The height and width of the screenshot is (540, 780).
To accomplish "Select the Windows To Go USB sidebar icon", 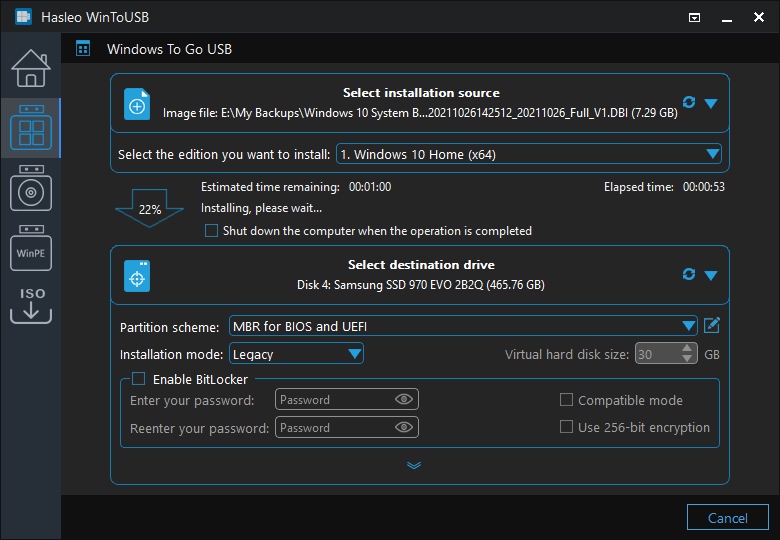I will point(31,128).
